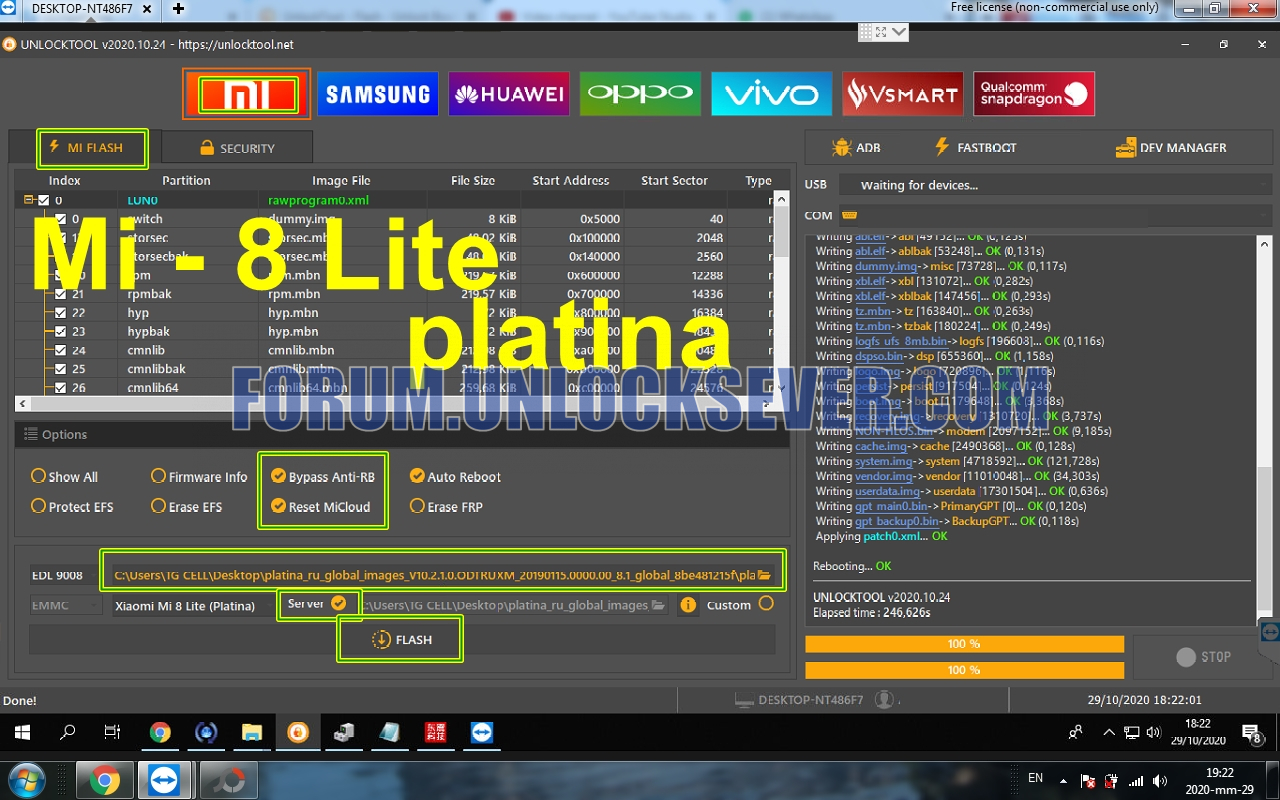Switch to the MI FLASH tab
Image resolution: width=1280 pixels, height=800 pixels.
[93, 148]
